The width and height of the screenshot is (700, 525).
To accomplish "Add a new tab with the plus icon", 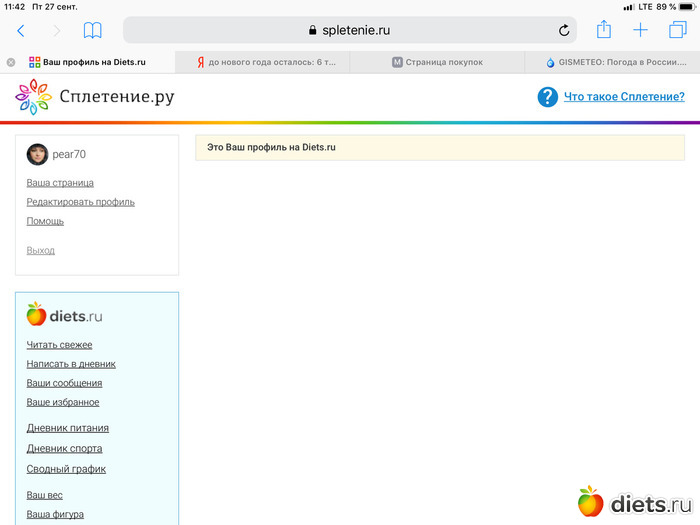I will [x=640, y=30].
